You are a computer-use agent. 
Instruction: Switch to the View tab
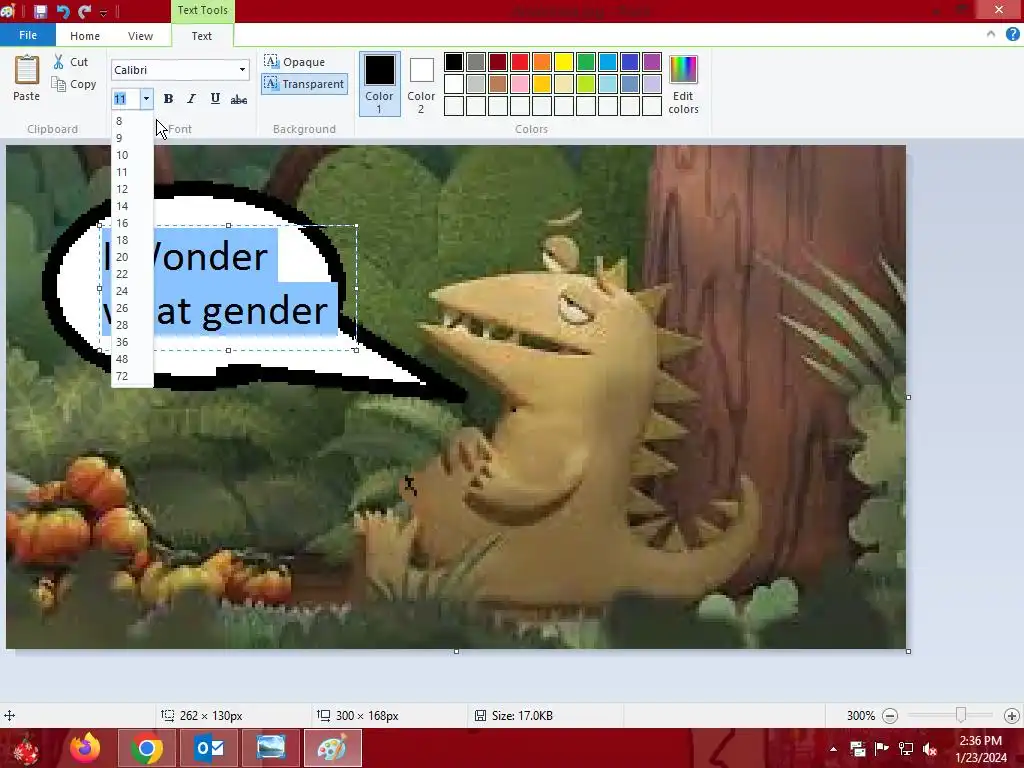[140, 36]
